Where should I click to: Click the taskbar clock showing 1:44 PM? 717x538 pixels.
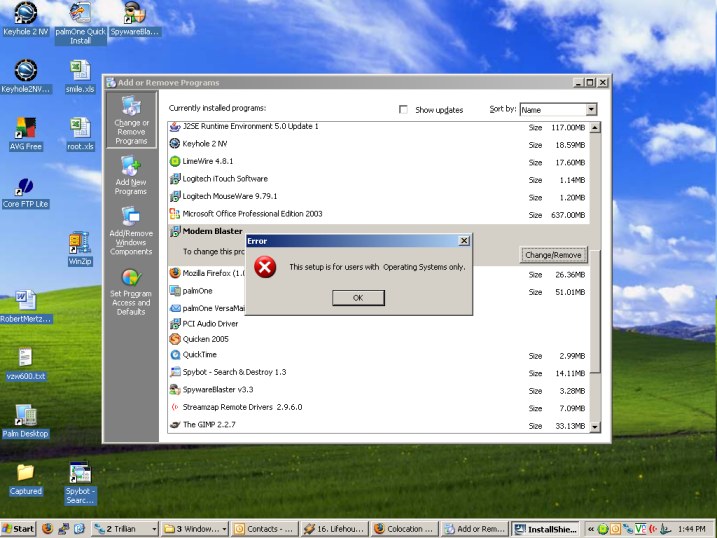(691, 529)
